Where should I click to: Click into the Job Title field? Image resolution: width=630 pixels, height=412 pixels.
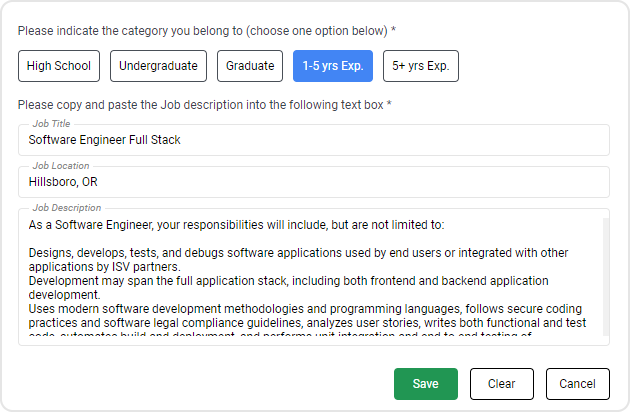[x=313, y=140]
